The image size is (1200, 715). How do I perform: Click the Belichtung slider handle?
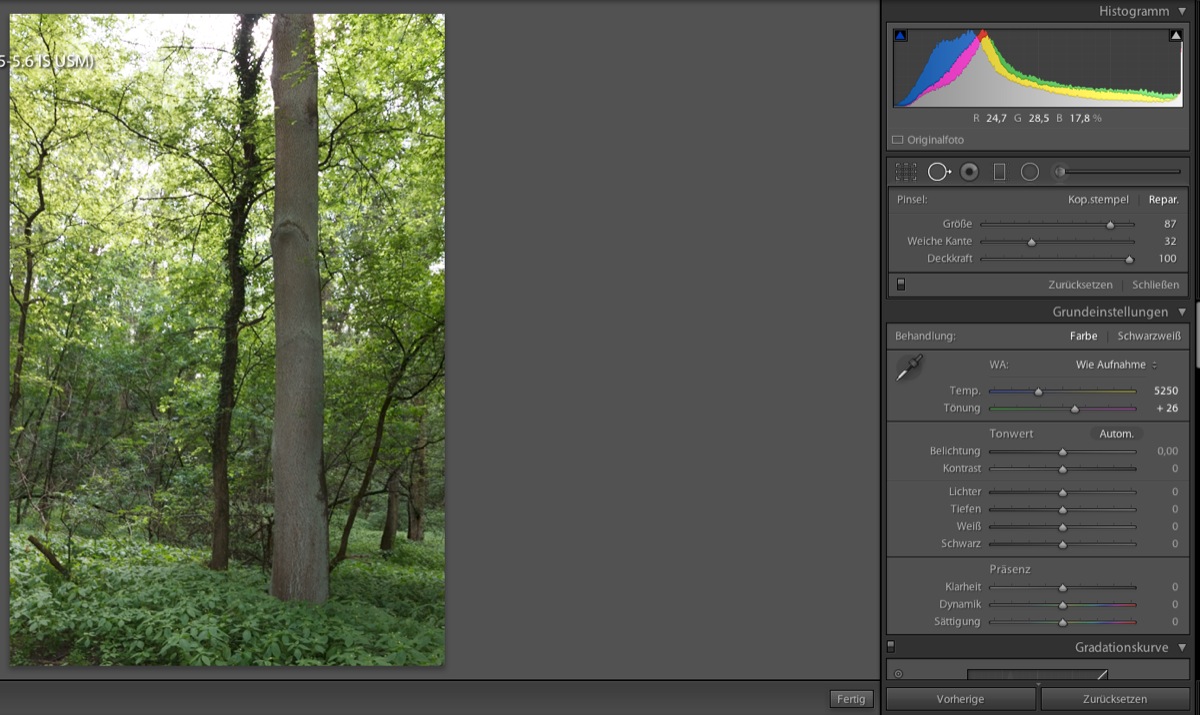[1062, 452]
